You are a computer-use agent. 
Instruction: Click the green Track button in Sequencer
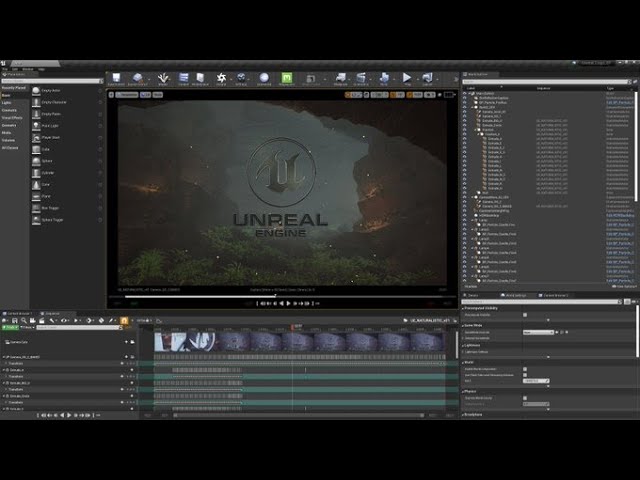click(10, 327)
